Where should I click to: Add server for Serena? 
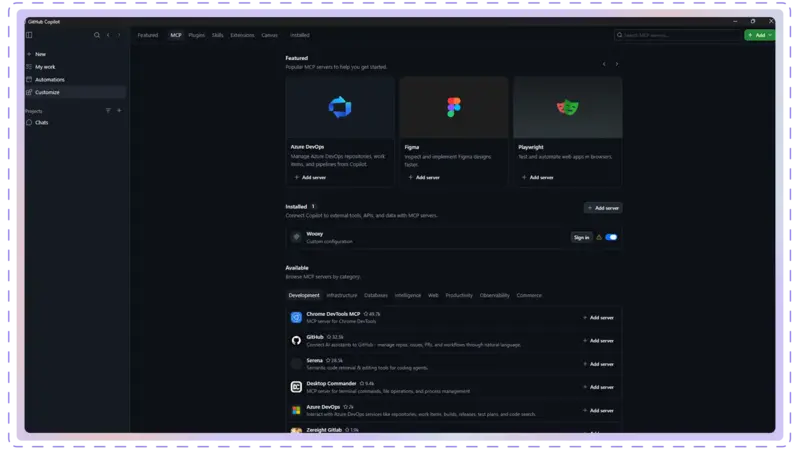click(x=598, y=364)
